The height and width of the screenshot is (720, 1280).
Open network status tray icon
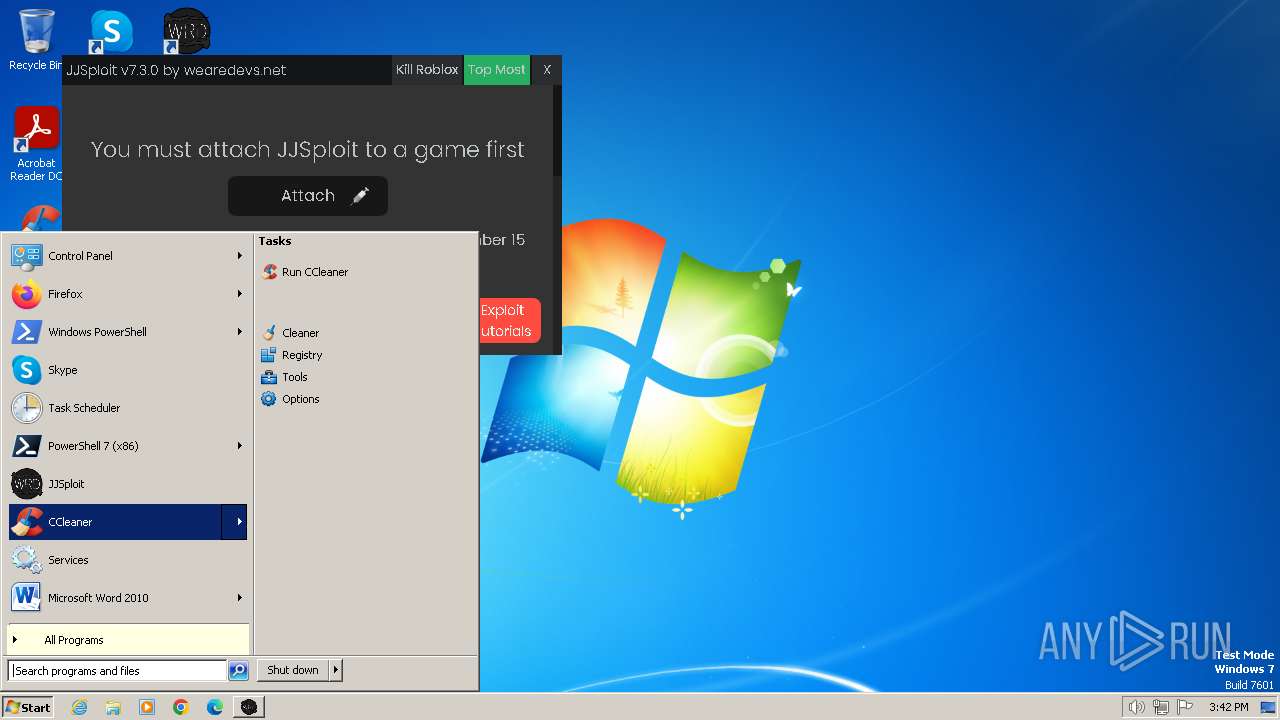(x=1161, y=707)
